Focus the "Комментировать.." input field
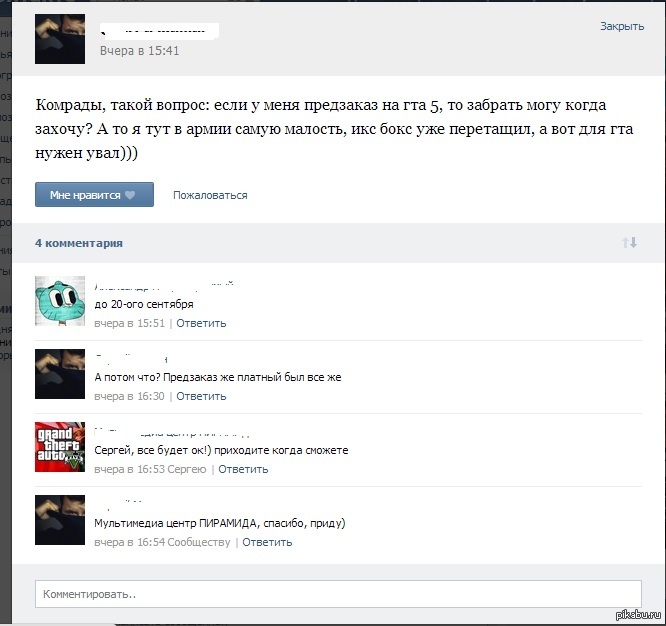The height and width of the screenshot is (626, 666). point(339,593)
